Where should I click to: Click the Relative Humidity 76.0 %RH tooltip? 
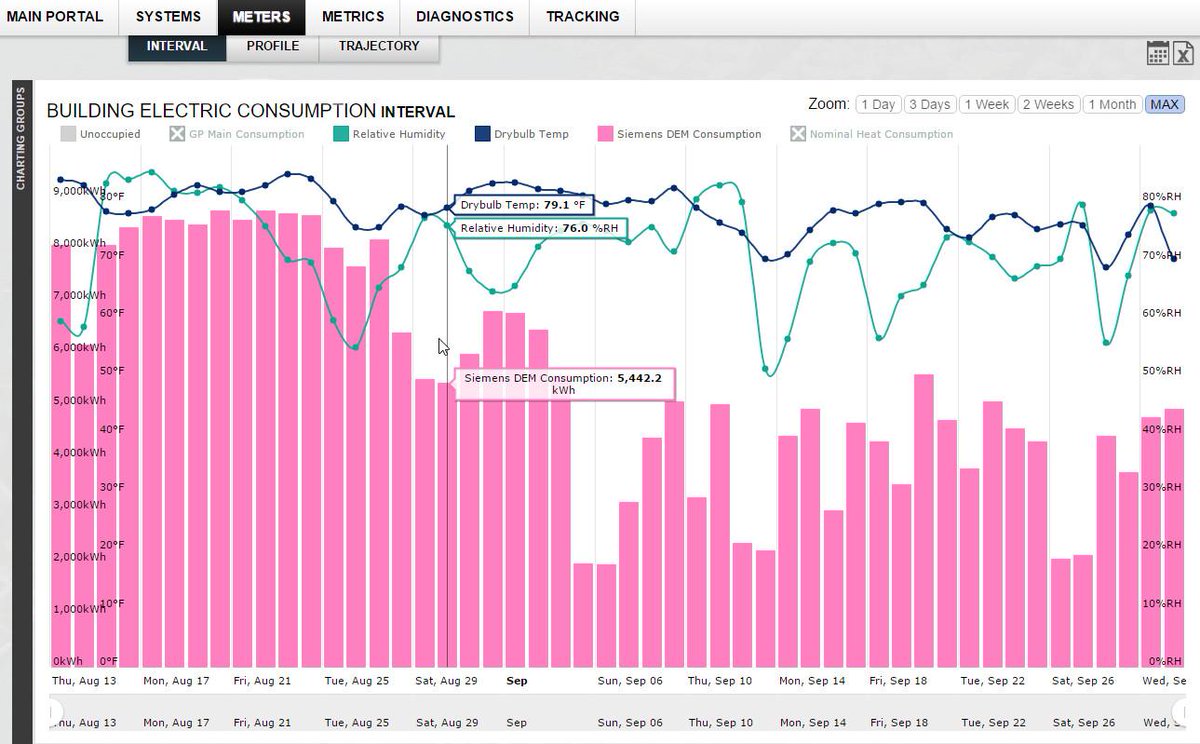click(541, 228)
